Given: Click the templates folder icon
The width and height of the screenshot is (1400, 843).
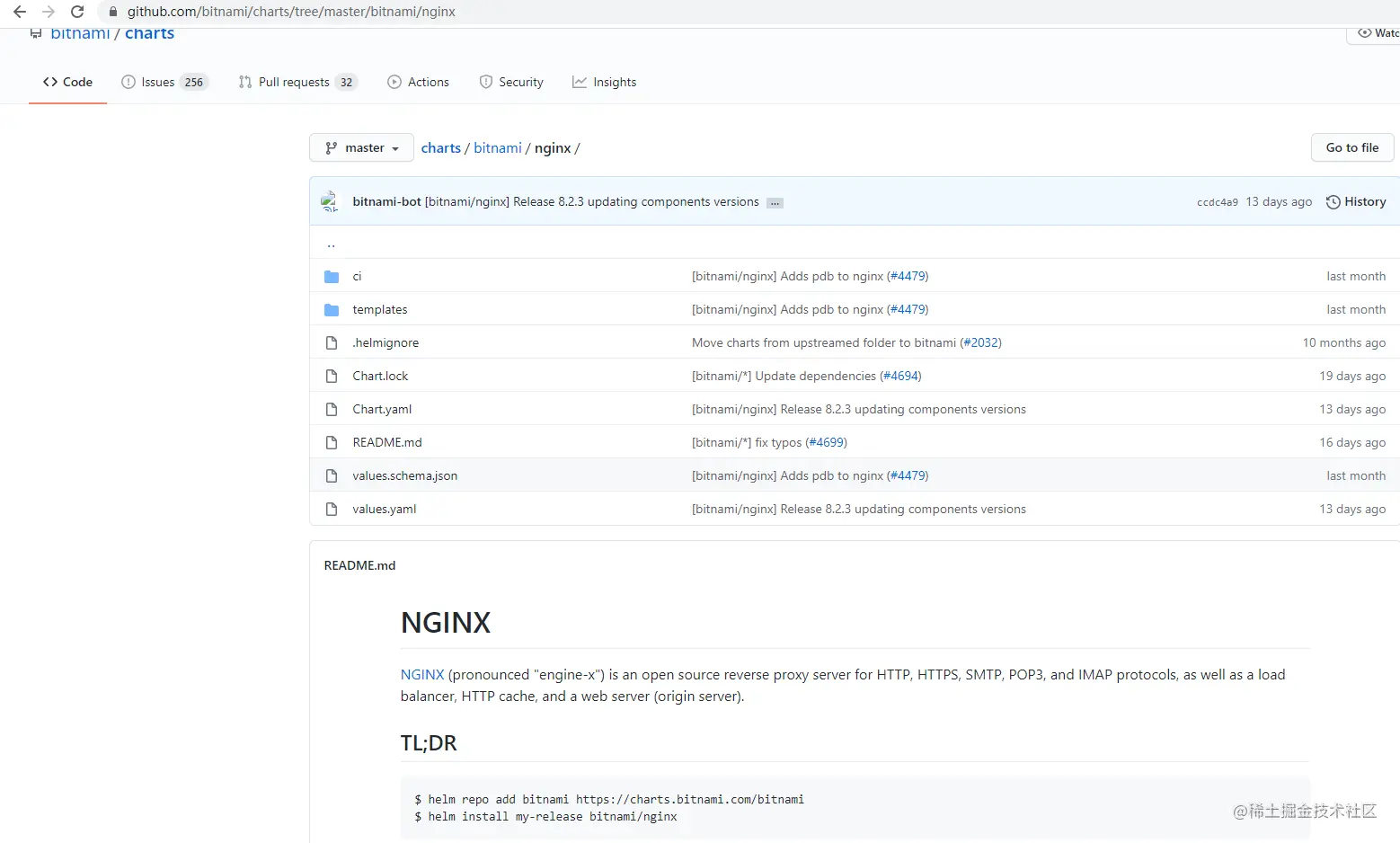Looking at the screenshot, I should (x=332, y=309).
